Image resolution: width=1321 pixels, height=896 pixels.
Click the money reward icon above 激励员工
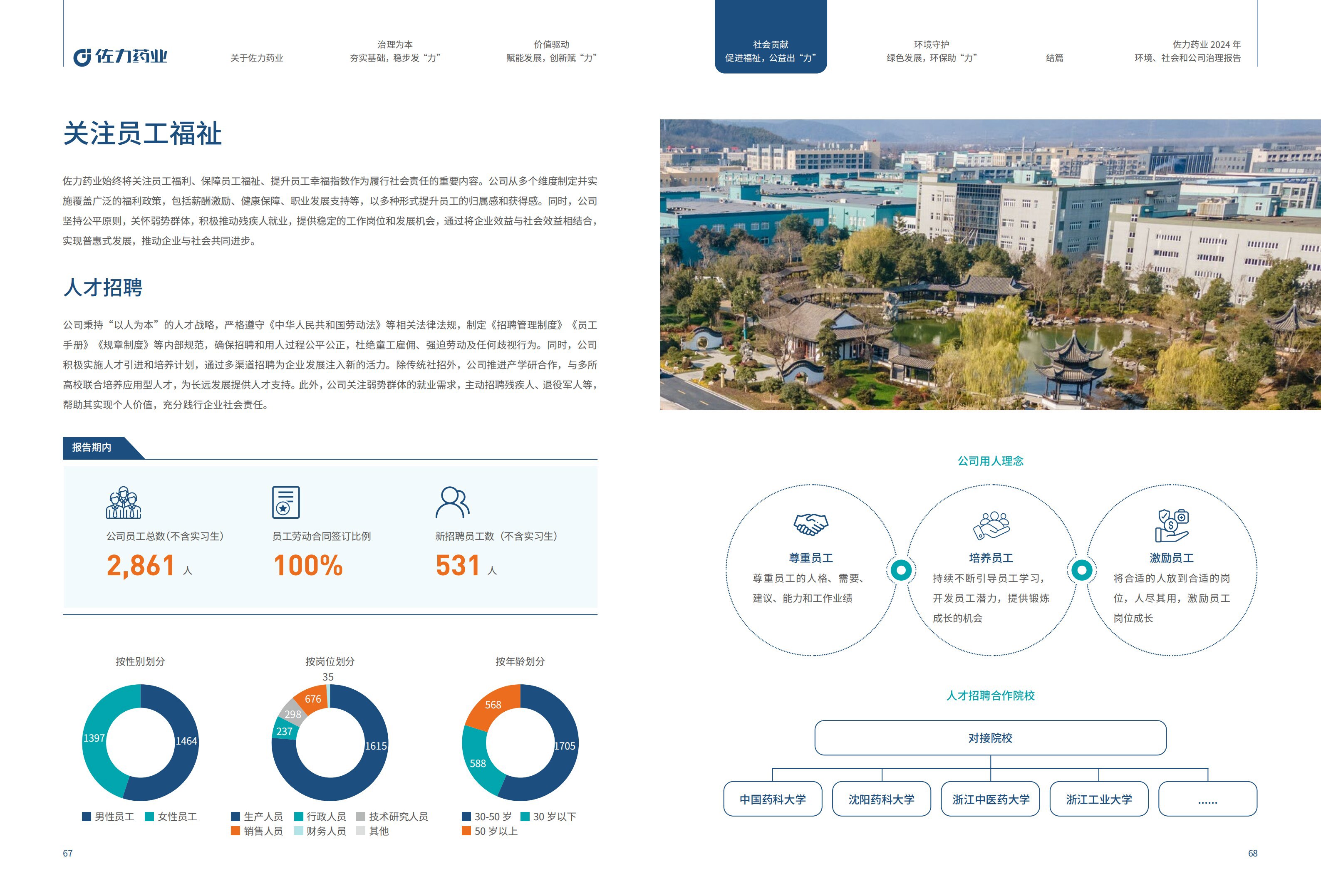(x=1172, y=525)
